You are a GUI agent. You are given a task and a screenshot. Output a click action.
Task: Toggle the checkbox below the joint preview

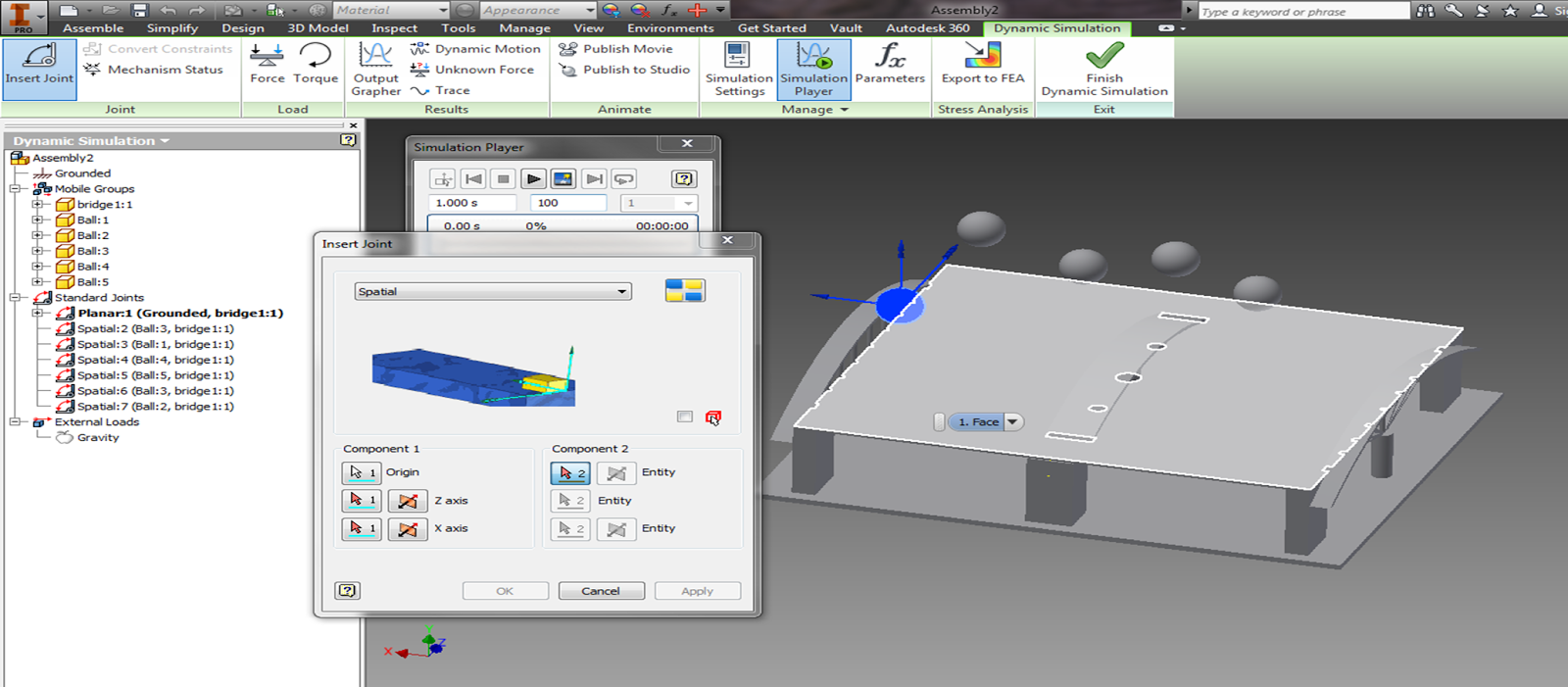point(685,417)
